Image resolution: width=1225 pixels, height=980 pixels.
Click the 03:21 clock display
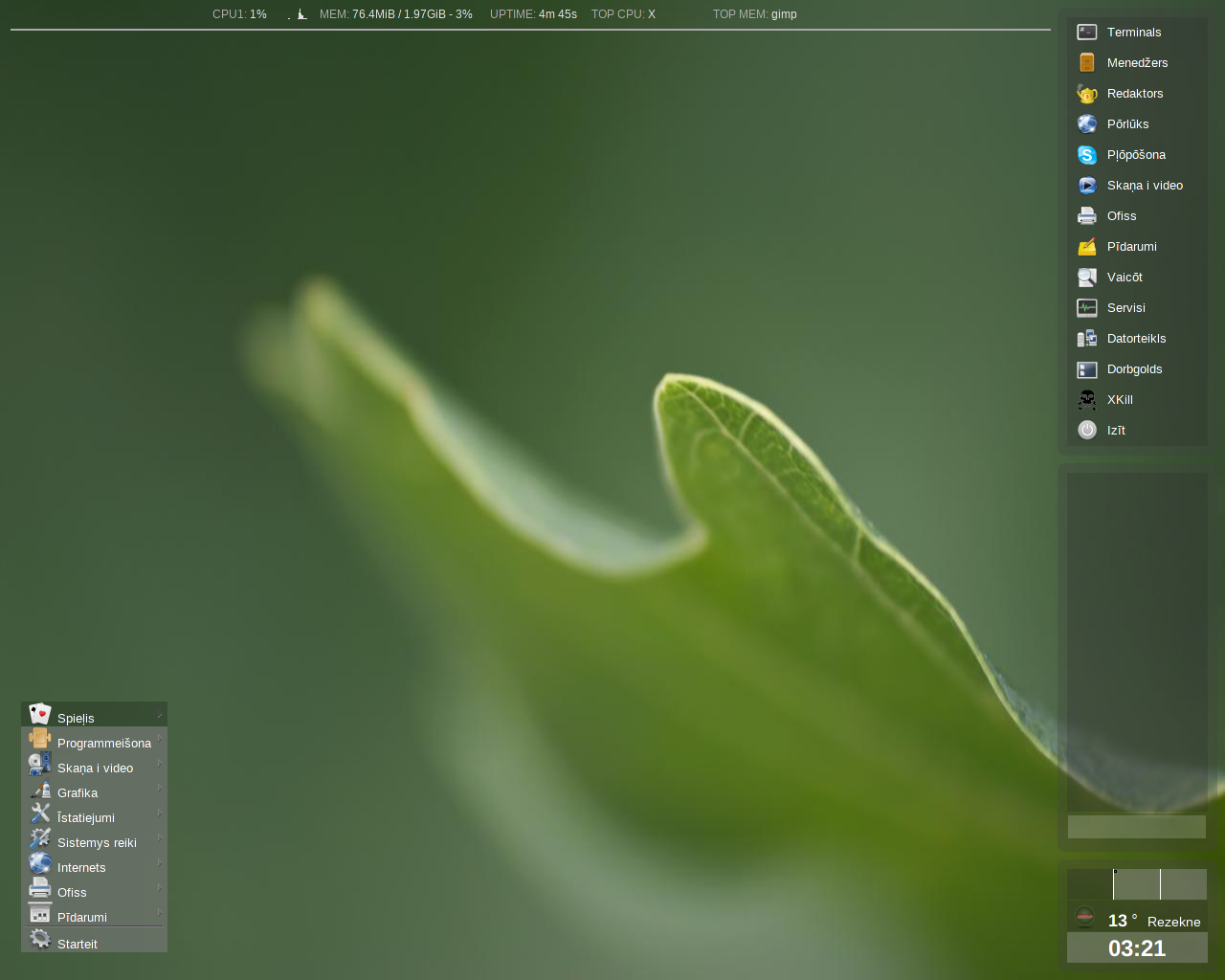1137,948
